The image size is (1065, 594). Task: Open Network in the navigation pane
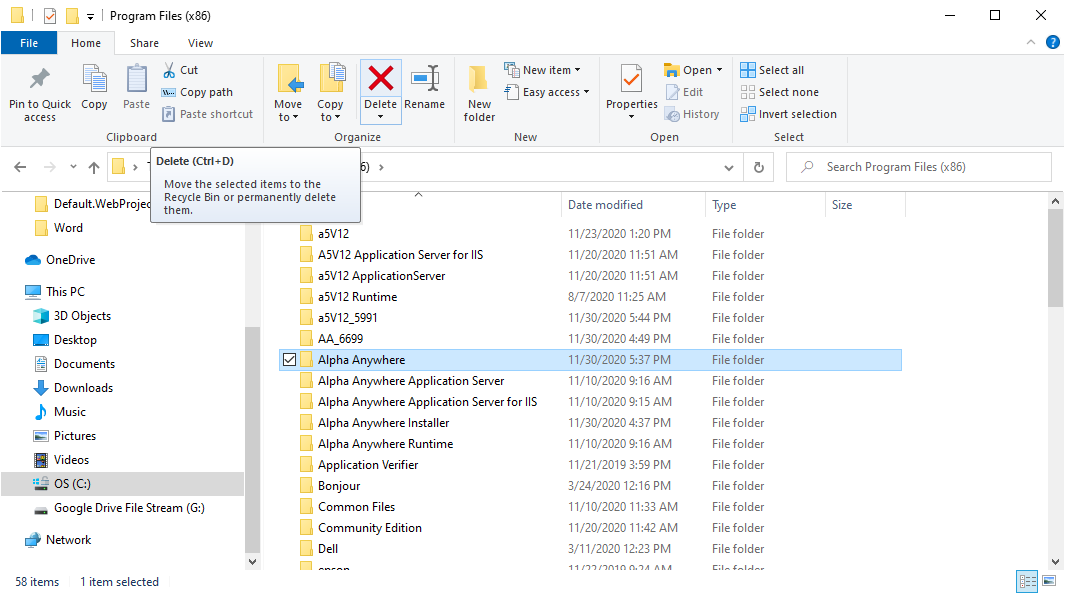pyautogui.click(x=58, y=540)
